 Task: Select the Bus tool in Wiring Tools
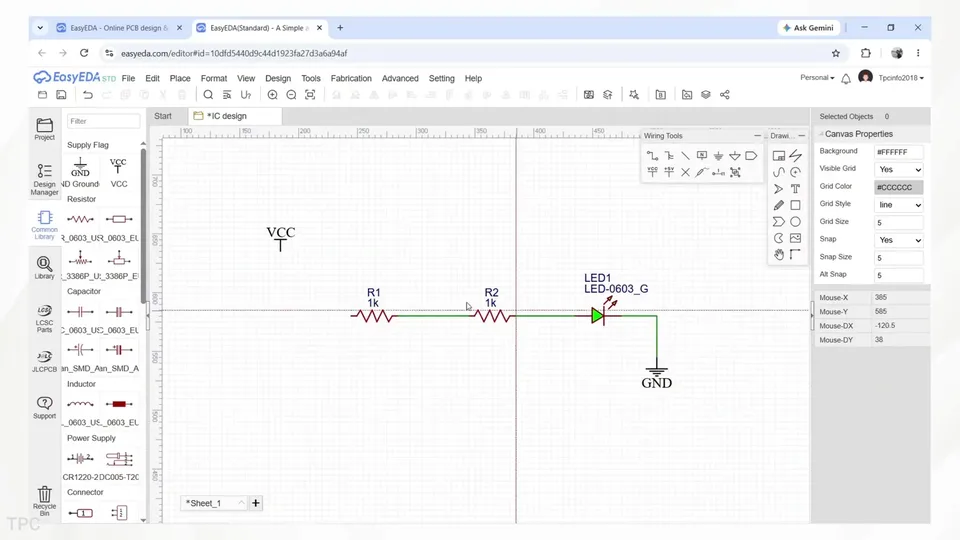tap(669, 156)
